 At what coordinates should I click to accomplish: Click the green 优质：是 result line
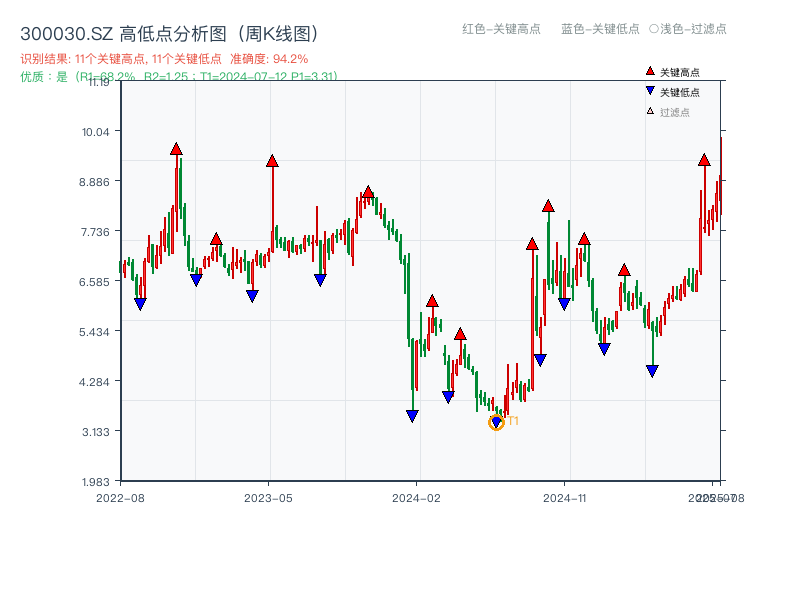point(179,77)
